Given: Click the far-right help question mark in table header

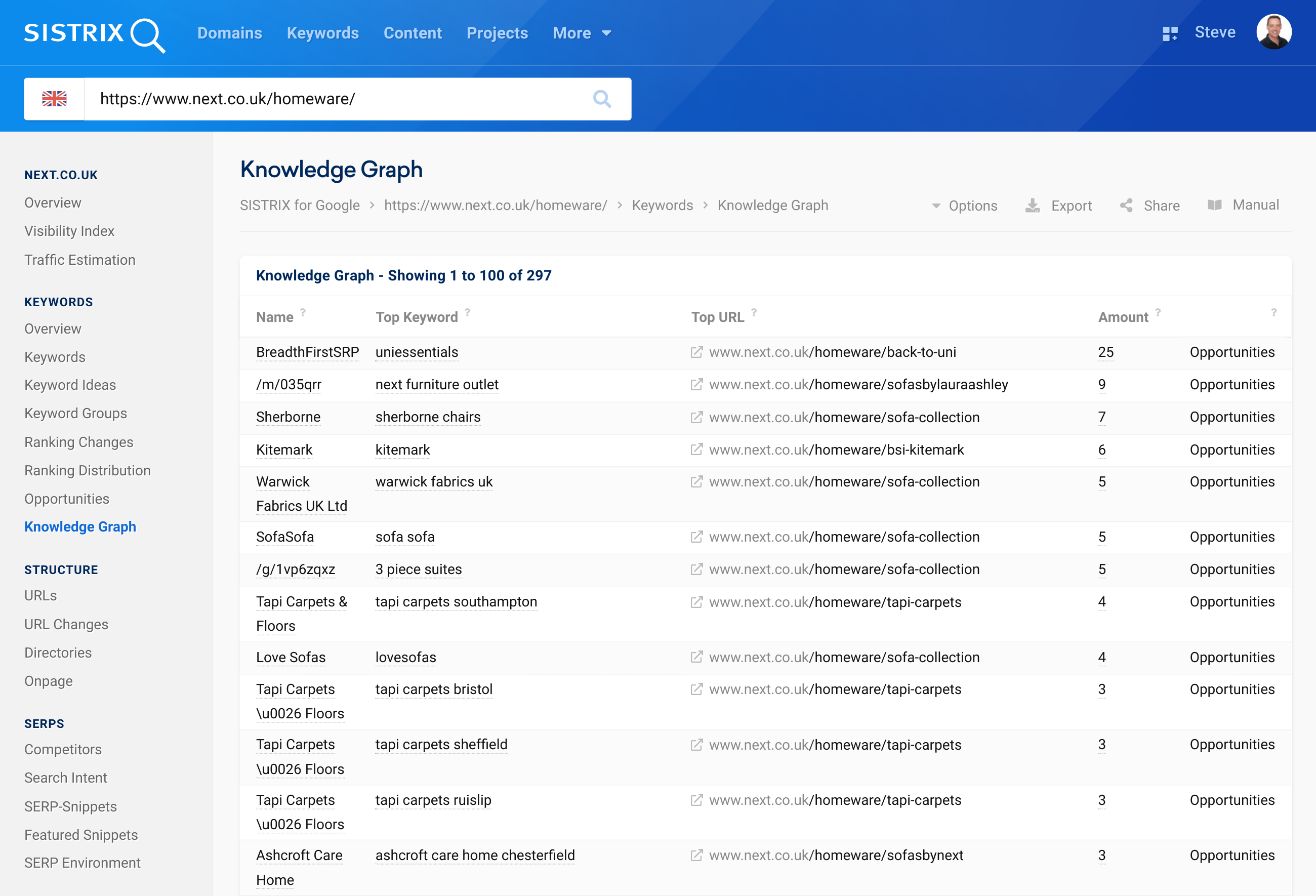Looking at the screenshot, I should [x=1273, y=312].
